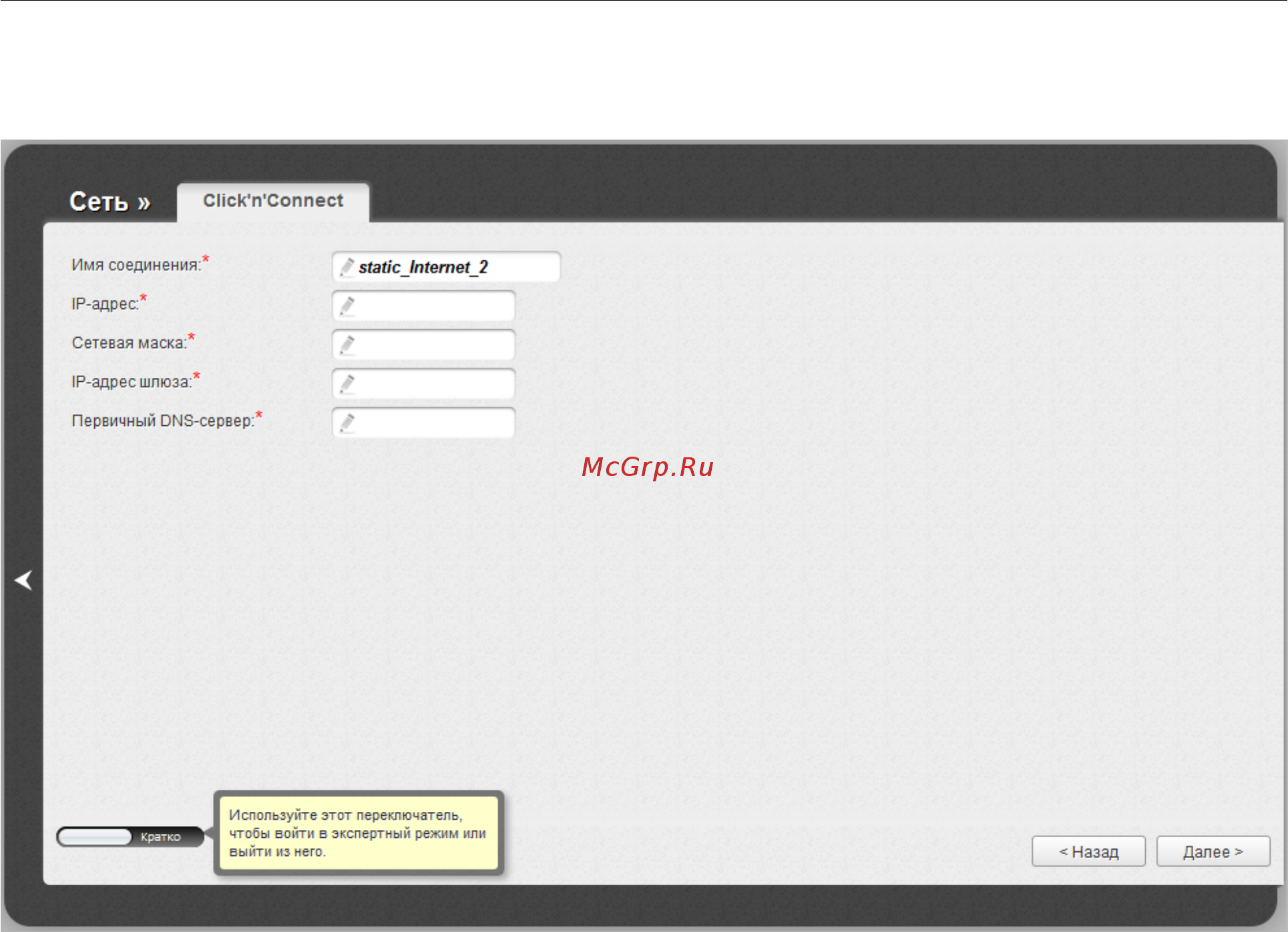Image resolution: width=1288 pixels, height=932 pixels.
Task: Go to the Сеть » section heading
Action: [110, 202]
